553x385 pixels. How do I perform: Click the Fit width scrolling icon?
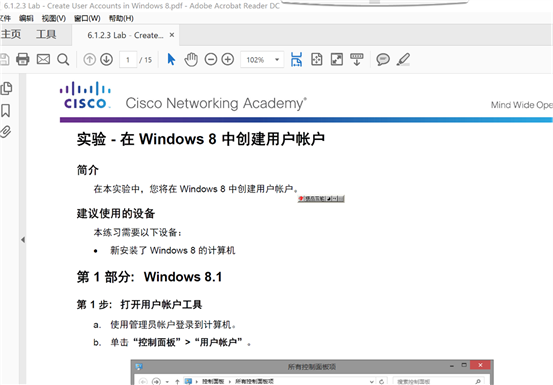[296, 59]
